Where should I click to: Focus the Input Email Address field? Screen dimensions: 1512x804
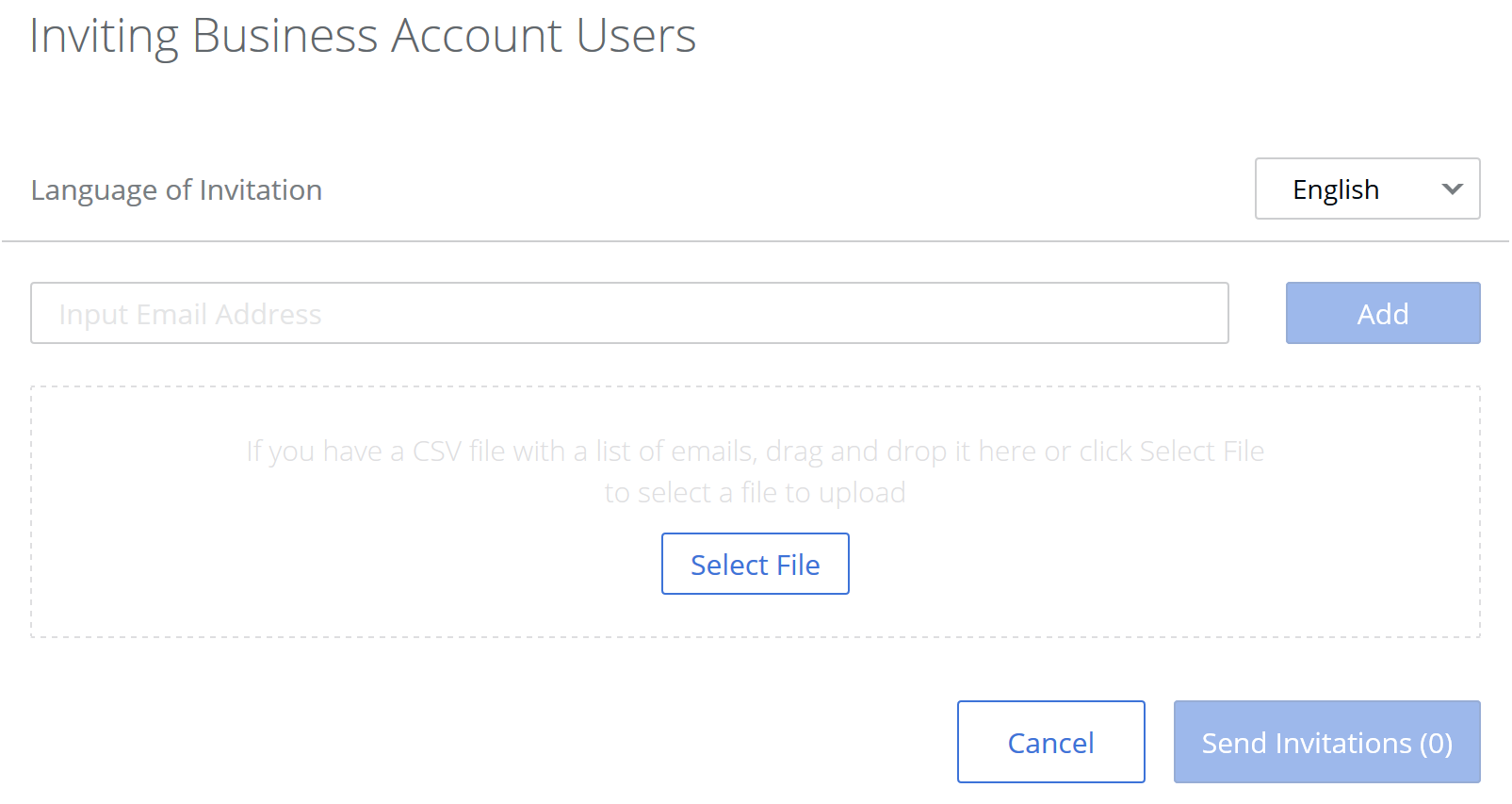(628, 313)
